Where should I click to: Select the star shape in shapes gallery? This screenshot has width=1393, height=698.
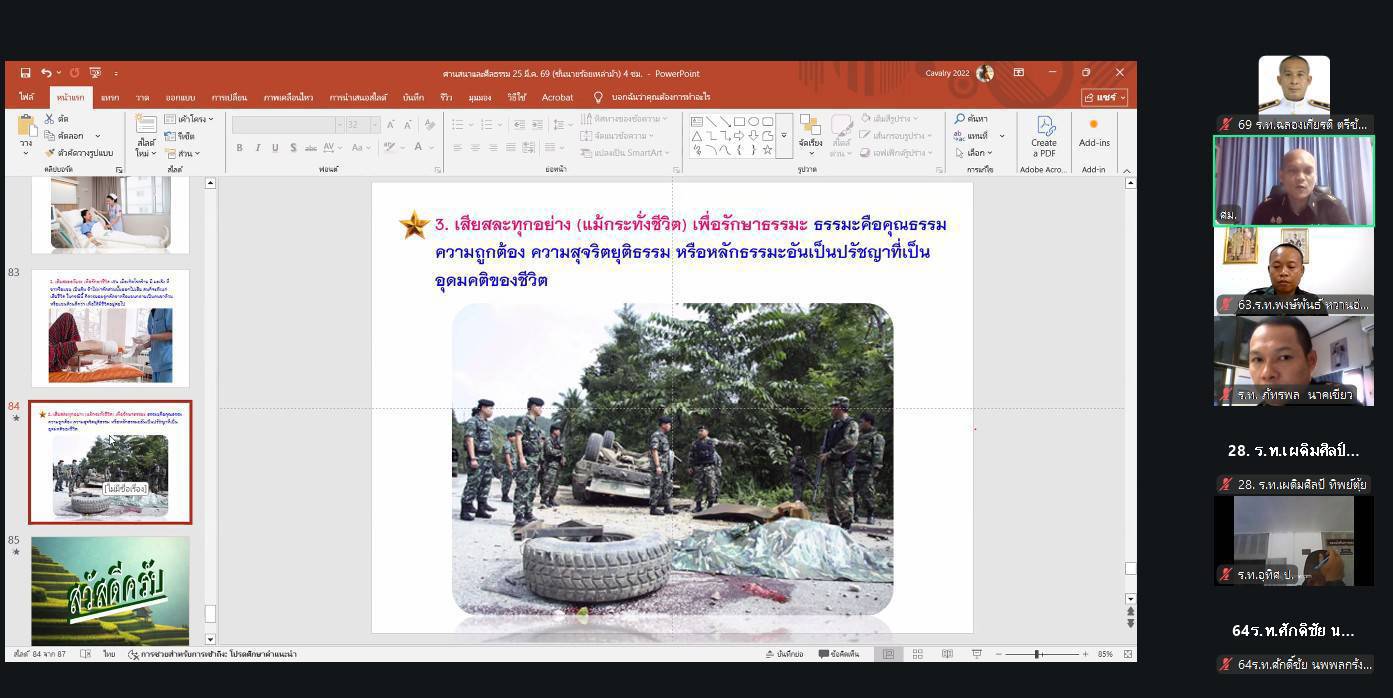(x=767, y=150)
